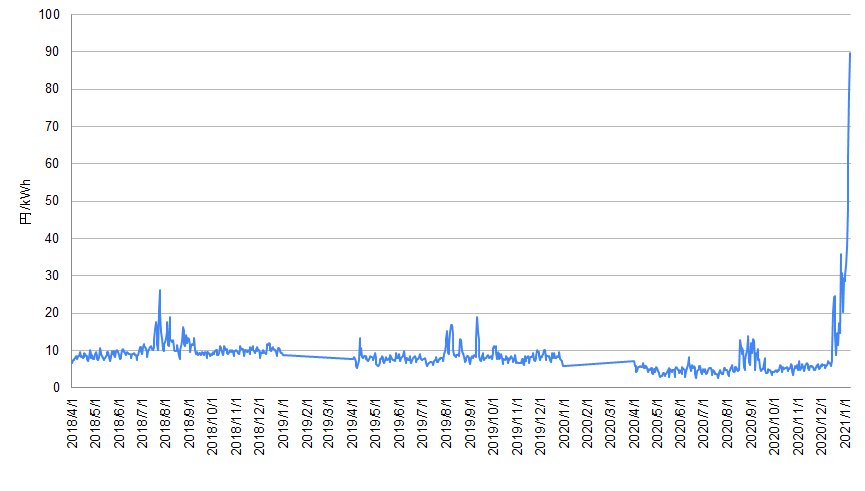Select the 2020/12/1 date label
865x491 pixels.
point(821,426)
